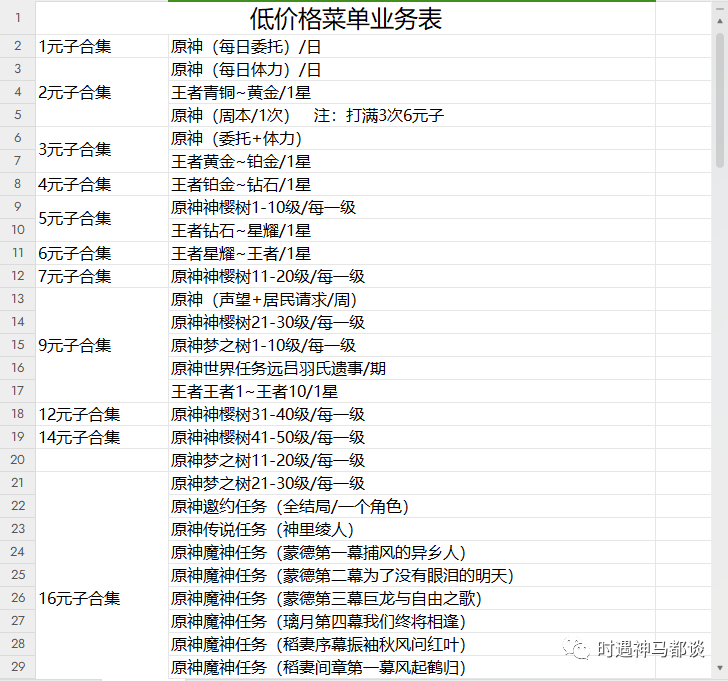Select row header 20
The image size is (728, 681).
18,460
